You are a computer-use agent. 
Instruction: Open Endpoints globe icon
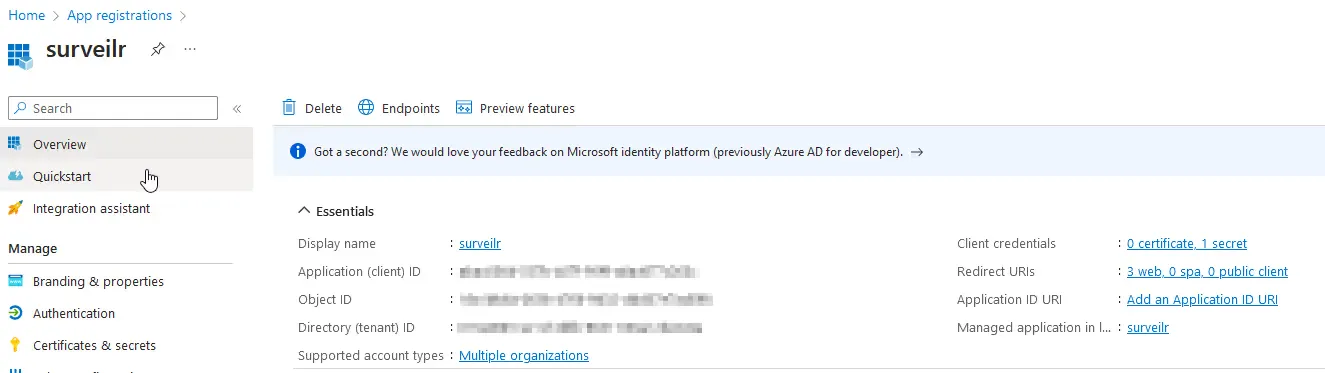tap(366, 108)
